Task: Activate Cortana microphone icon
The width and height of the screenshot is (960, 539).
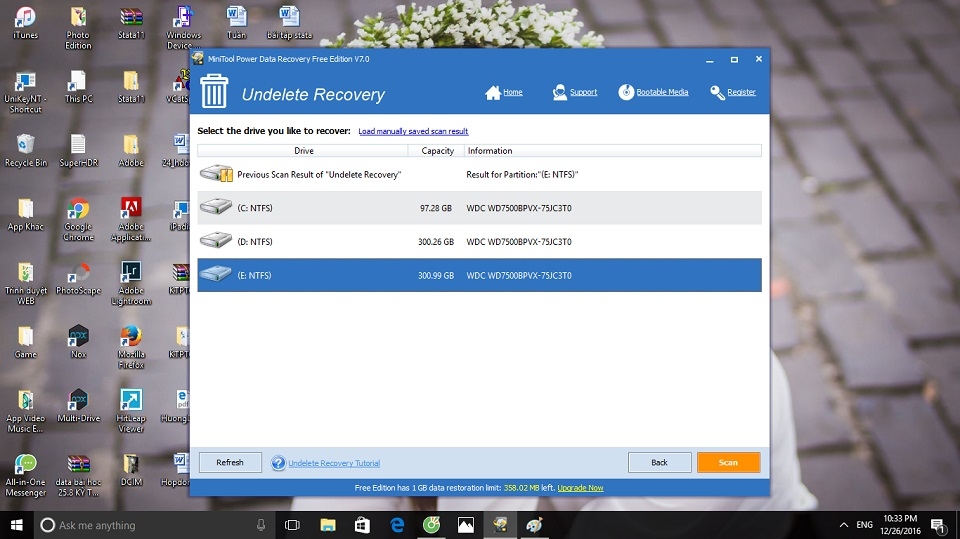Action: coord(261,525)
